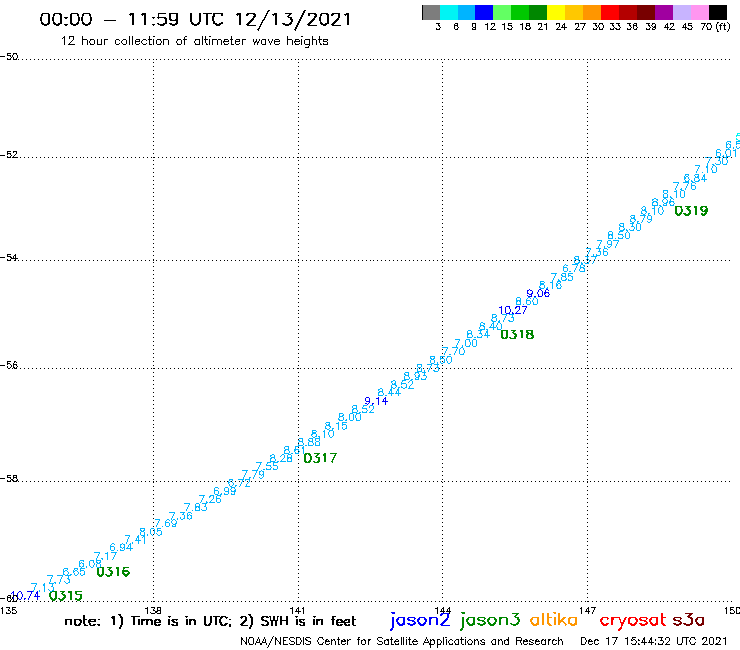Select the orange 30 ft legend swatch
Image resolution: width=740 pixels, height=650 pixels.
pos(592,13)
